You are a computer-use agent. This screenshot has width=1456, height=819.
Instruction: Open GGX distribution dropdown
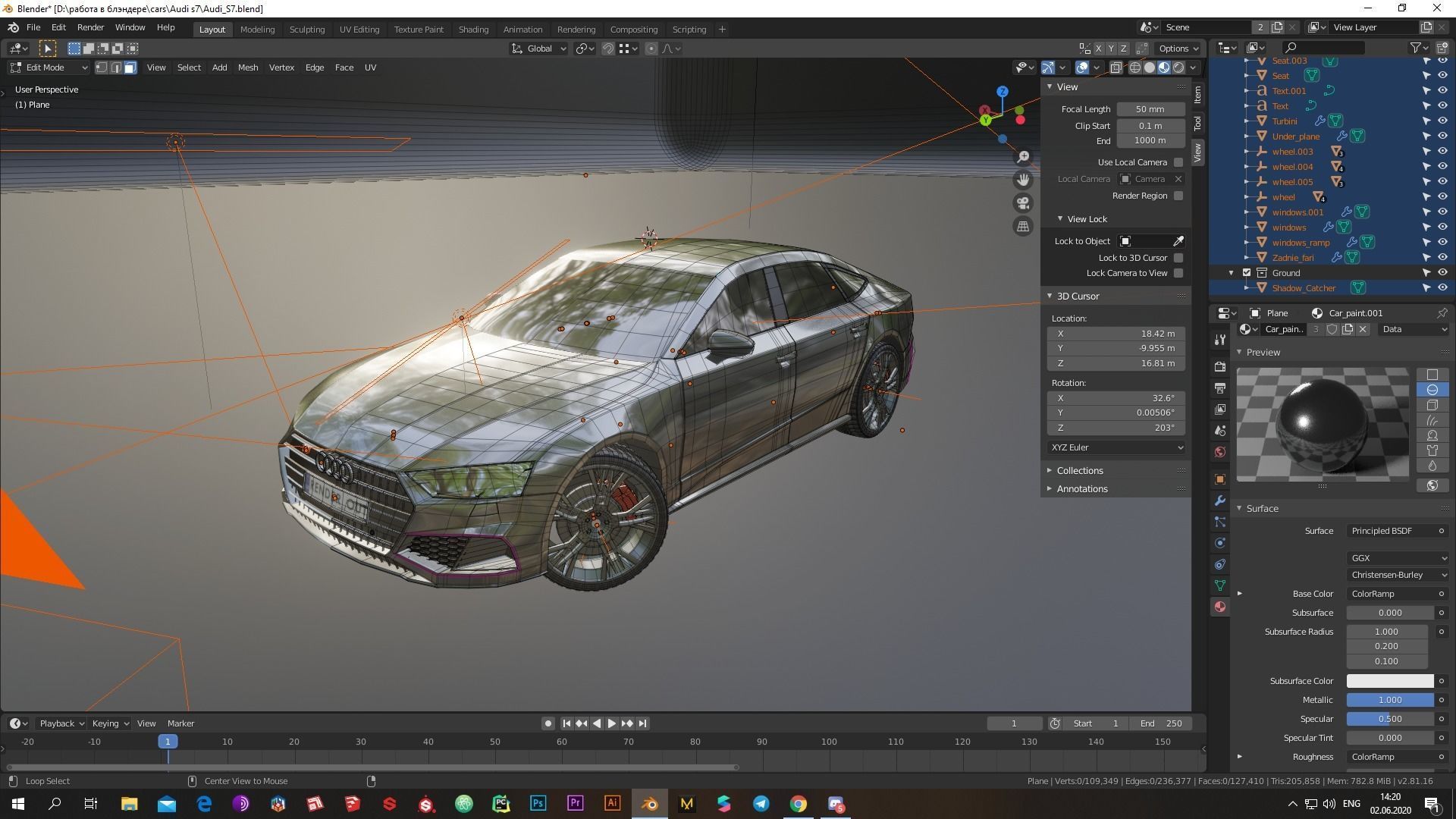(x=1398, y=558)
